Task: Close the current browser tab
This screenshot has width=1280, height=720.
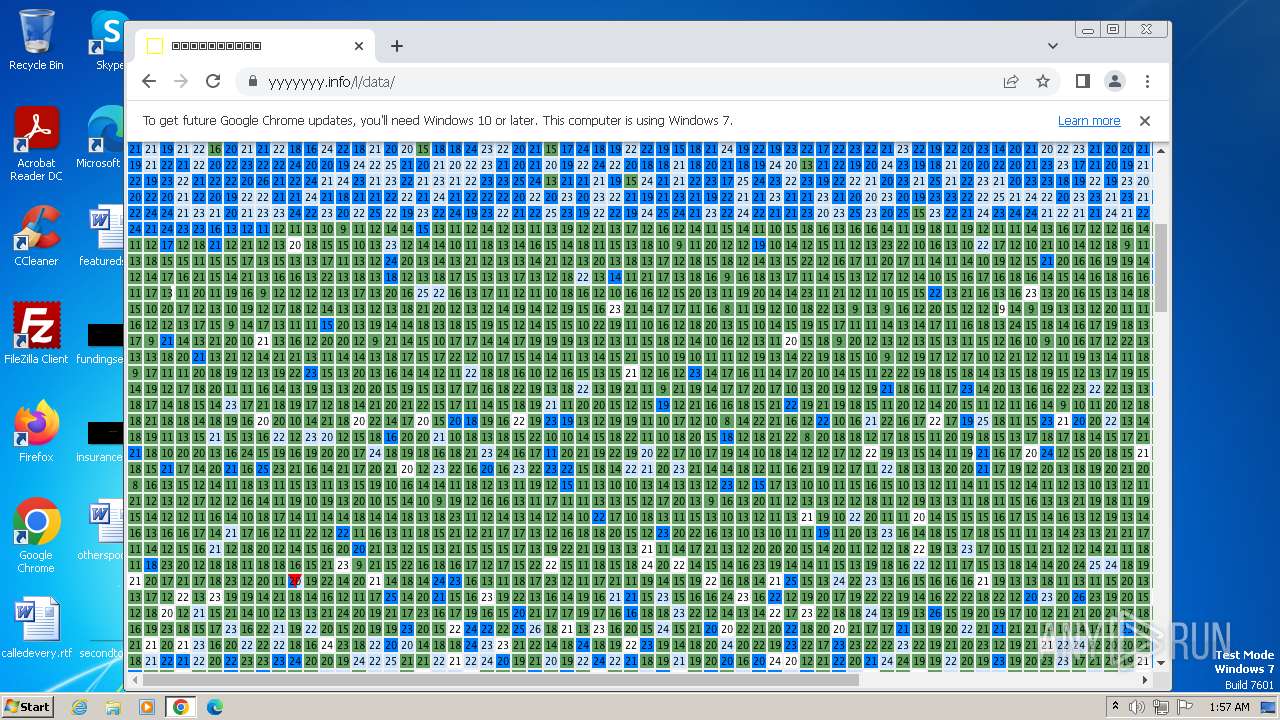Action: click(x=359, y=46)
